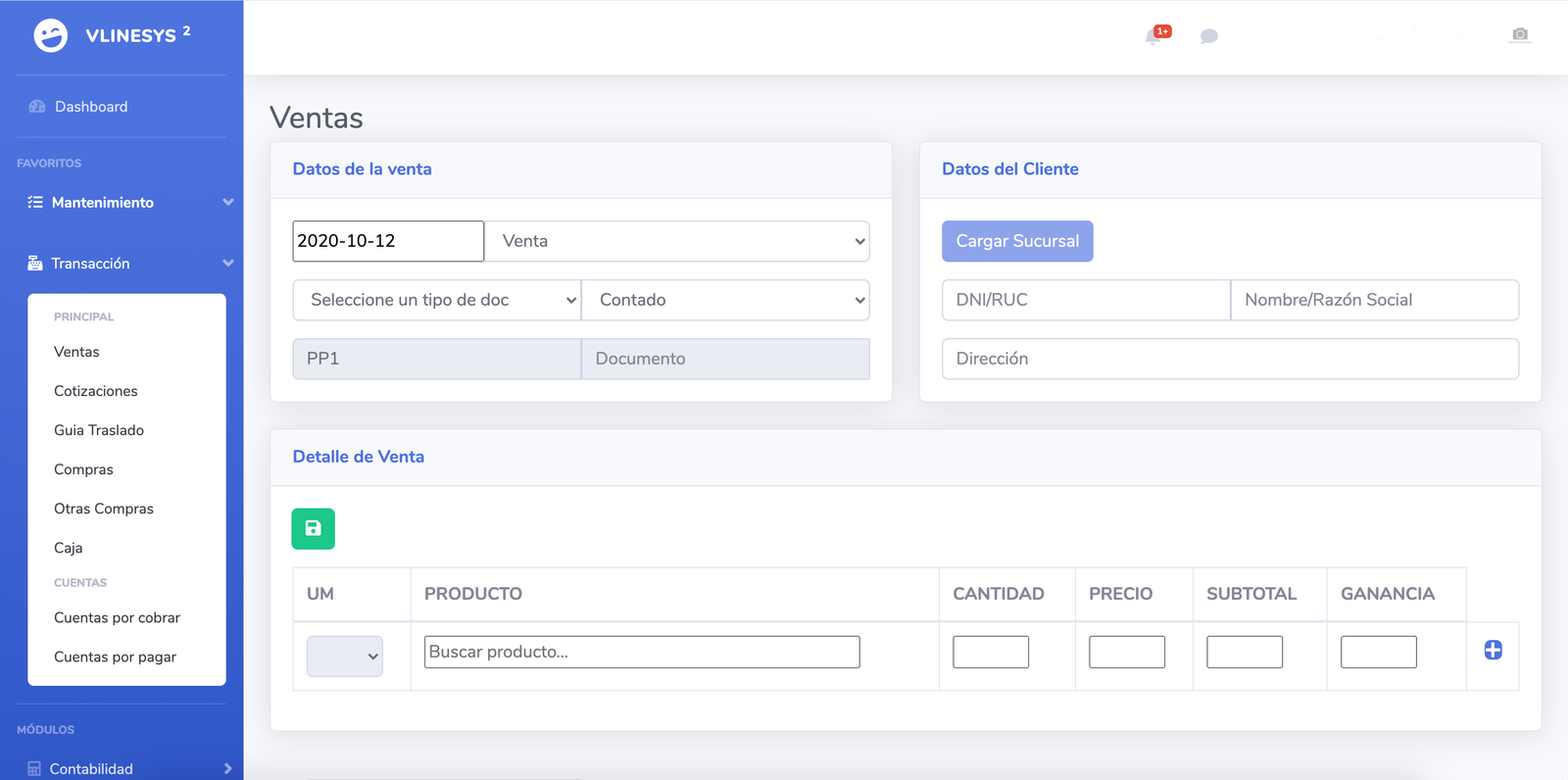Click the green save sale button
This screenshot has height=780, width=1568.
click(313, 528)
